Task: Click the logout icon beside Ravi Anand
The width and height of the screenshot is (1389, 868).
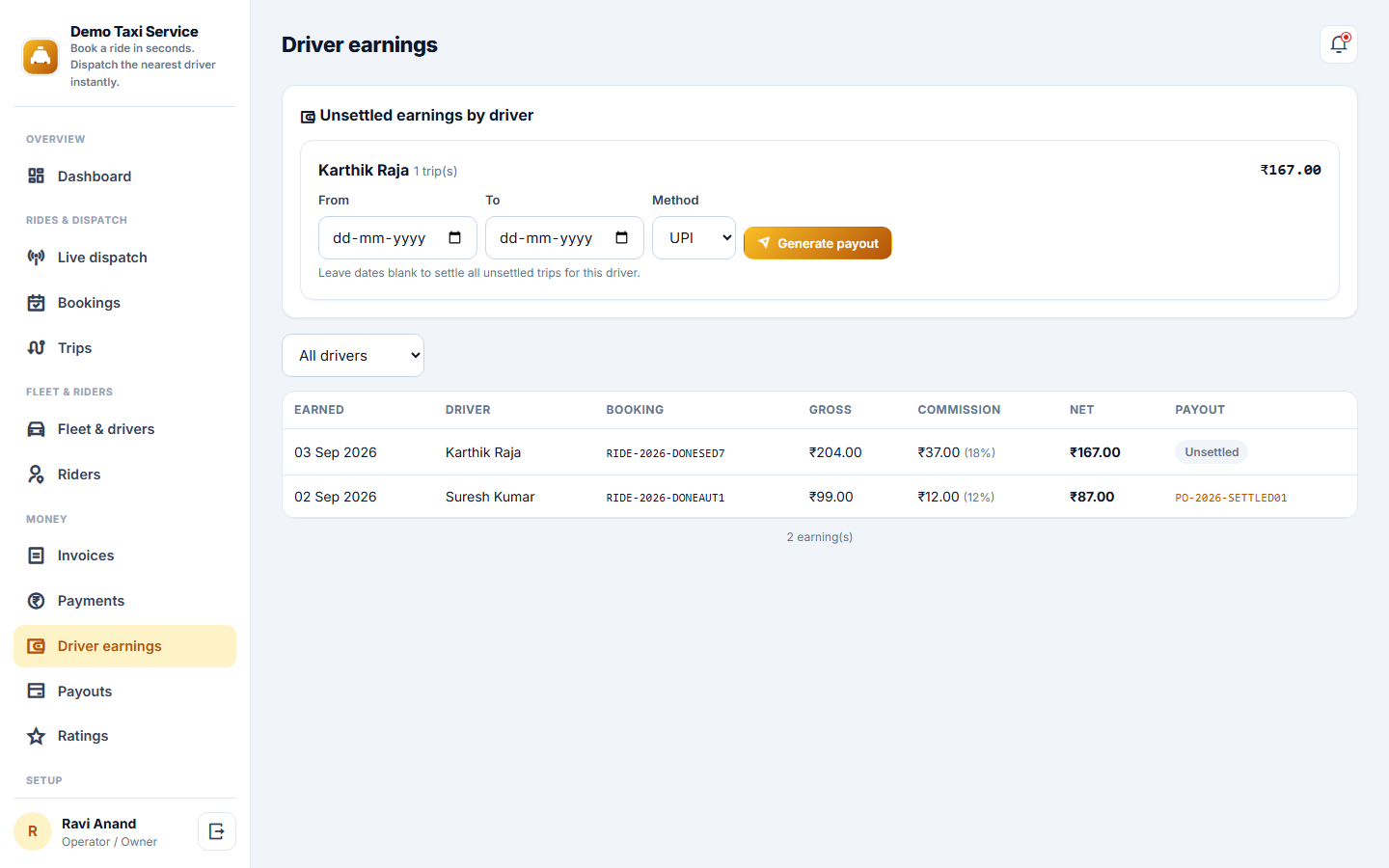Action: pos(217,831)
